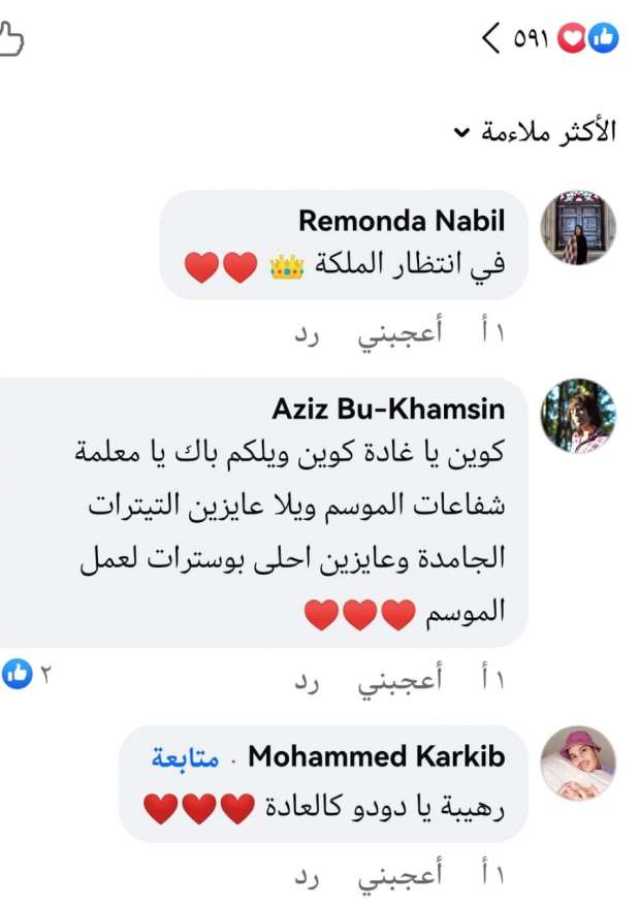Expand the الأكثر ملاءمة sort dropdown

[534, 133]
